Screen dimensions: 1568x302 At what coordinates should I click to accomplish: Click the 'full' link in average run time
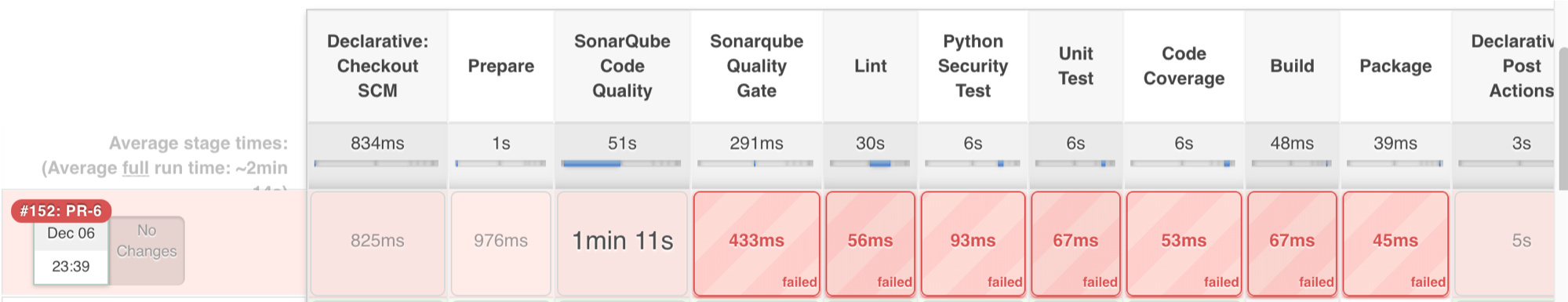135,168
